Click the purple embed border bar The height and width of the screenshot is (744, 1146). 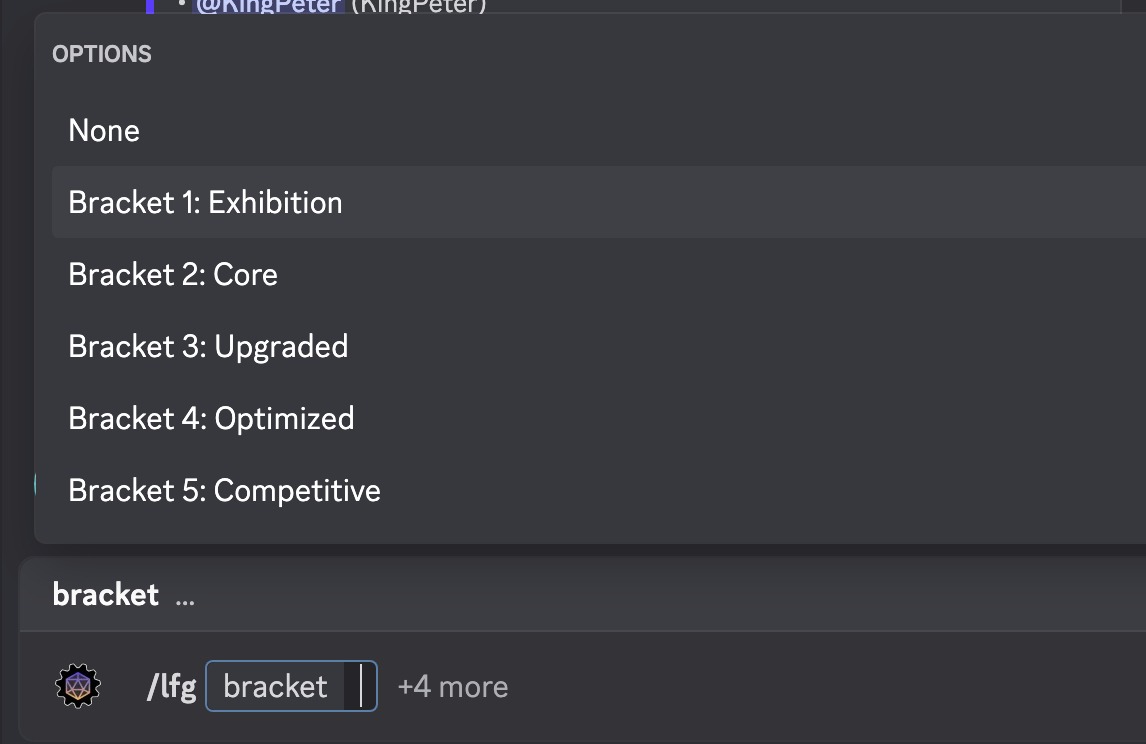click(150, 6)
